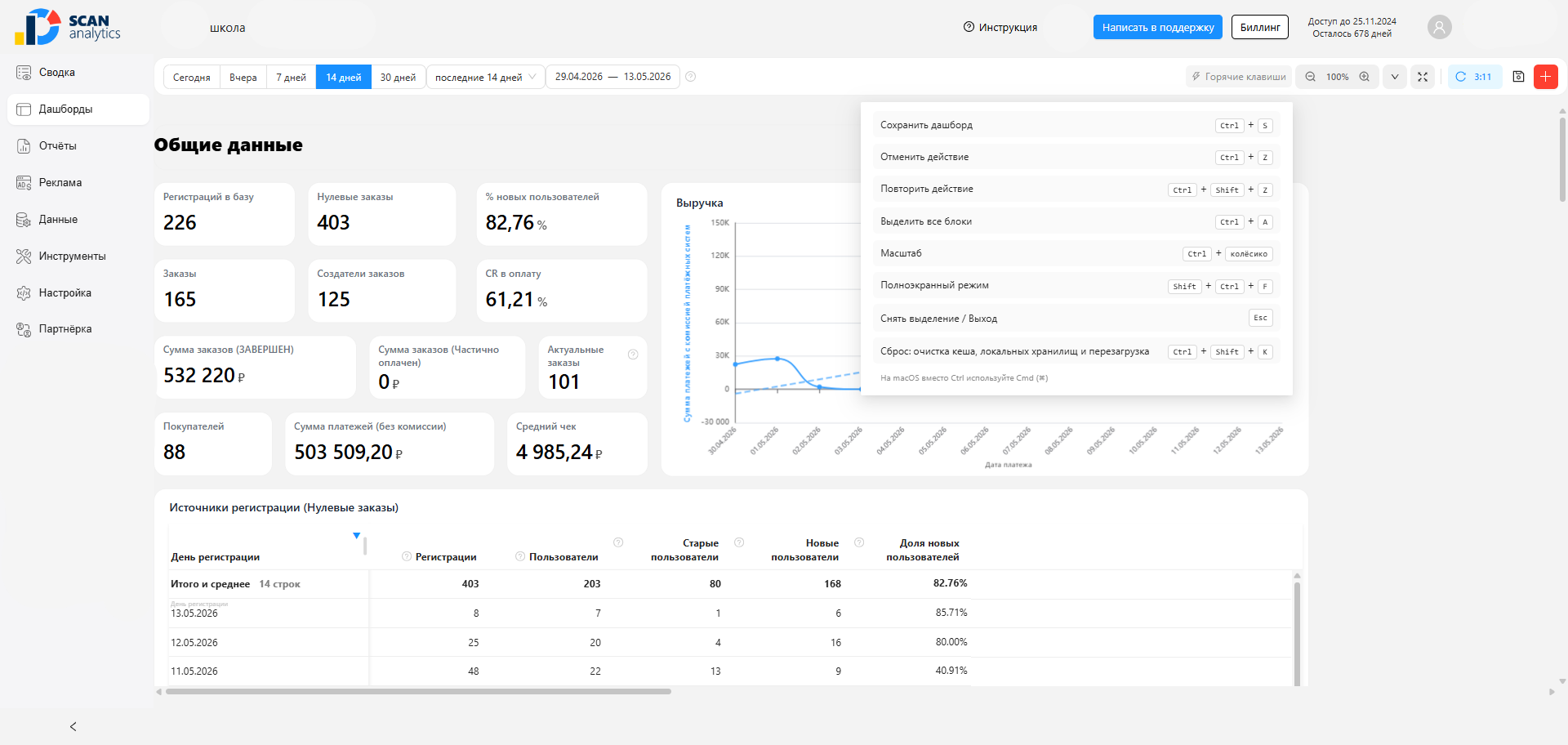This screenshot has height=745, width=1568.
Task: Enter fullscreen mode using the expand icon
Action: (x=1423, y=77)
